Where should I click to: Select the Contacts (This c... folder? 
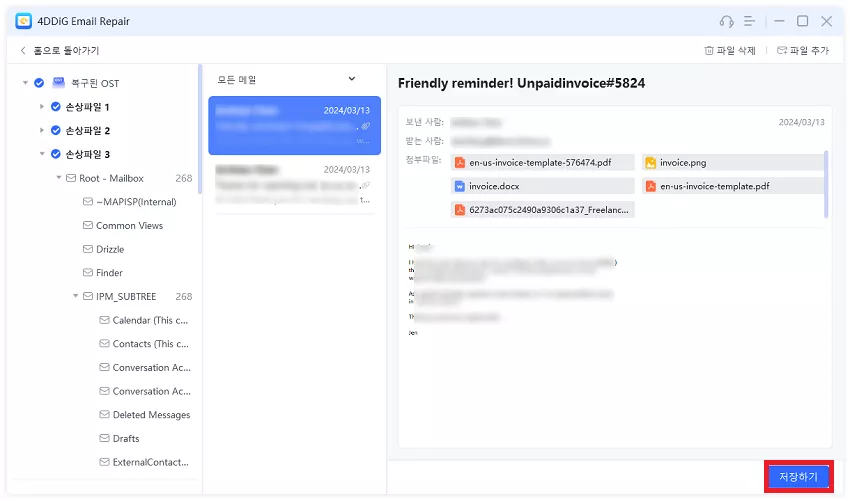[151, 344]
